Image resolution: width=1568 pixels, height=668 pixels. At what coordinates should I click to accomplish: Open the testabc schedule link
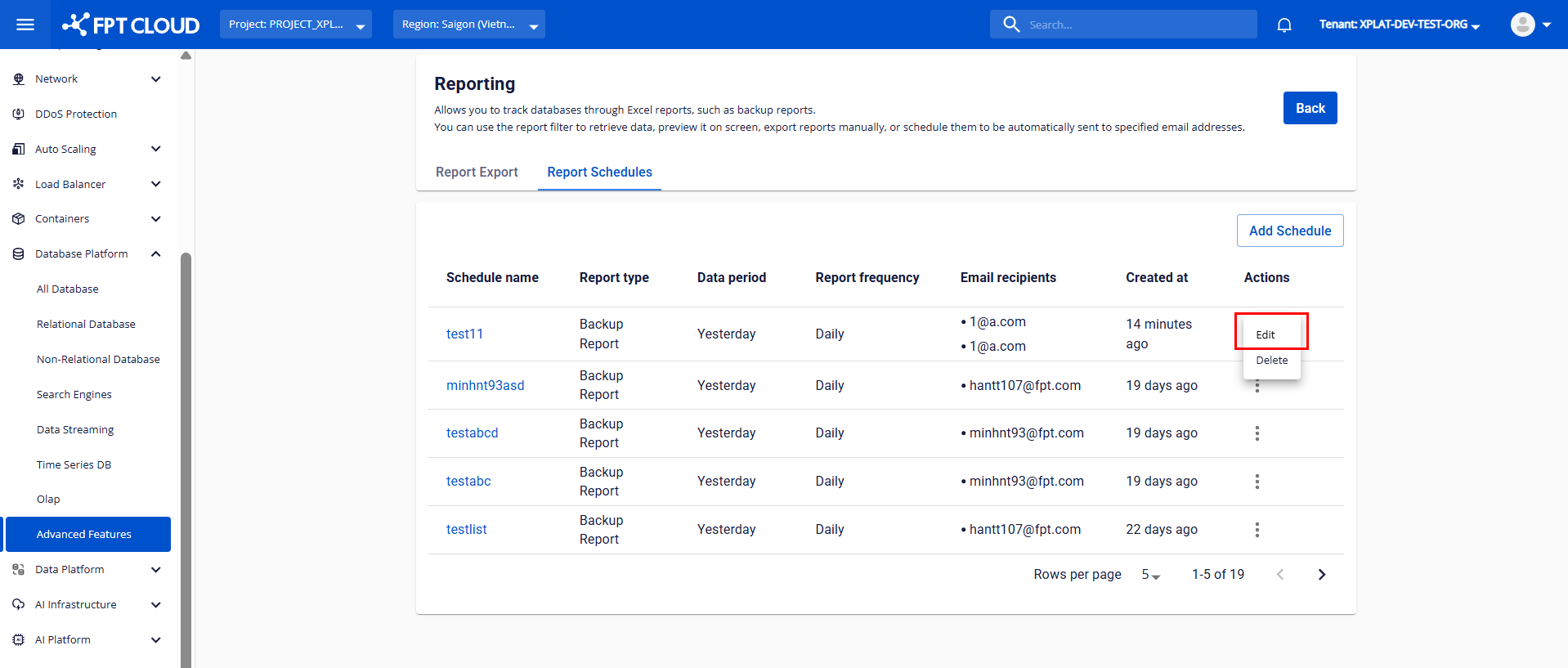468,482
